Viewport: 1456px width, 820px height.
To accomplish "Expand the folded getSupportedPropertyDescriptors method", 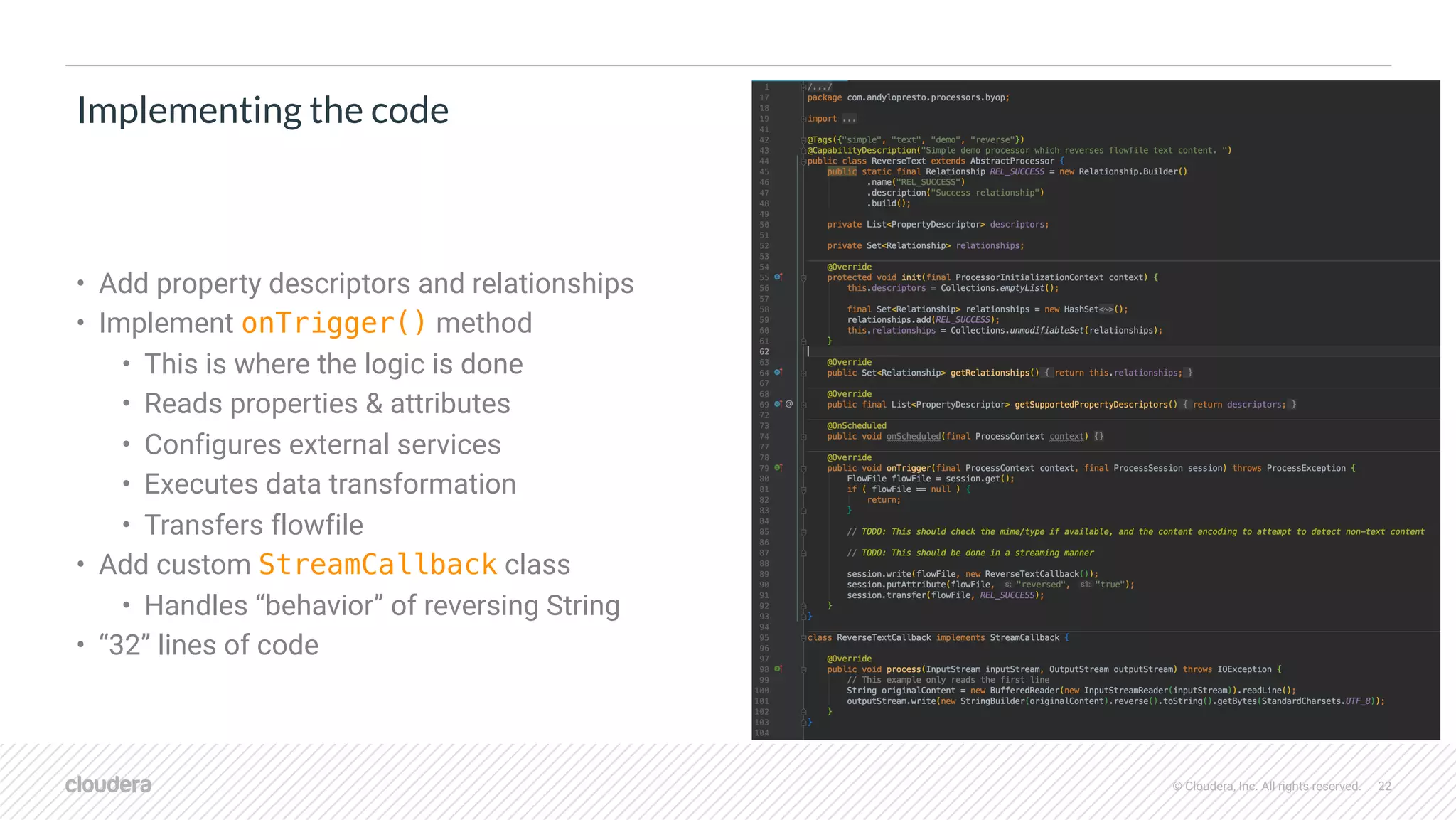I will (x=803, y=405).
